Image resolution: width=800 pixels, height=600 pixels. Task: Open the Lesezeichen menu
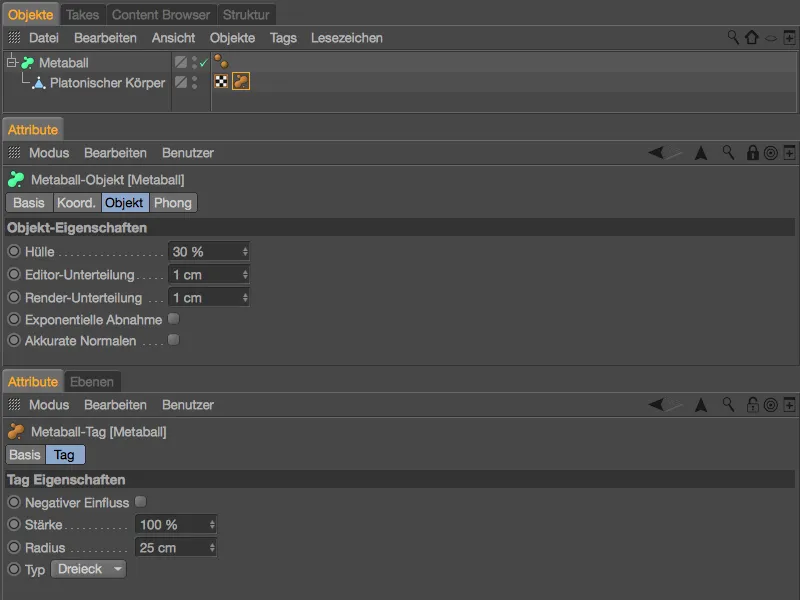pyautogui.click(x=347, y=38)
